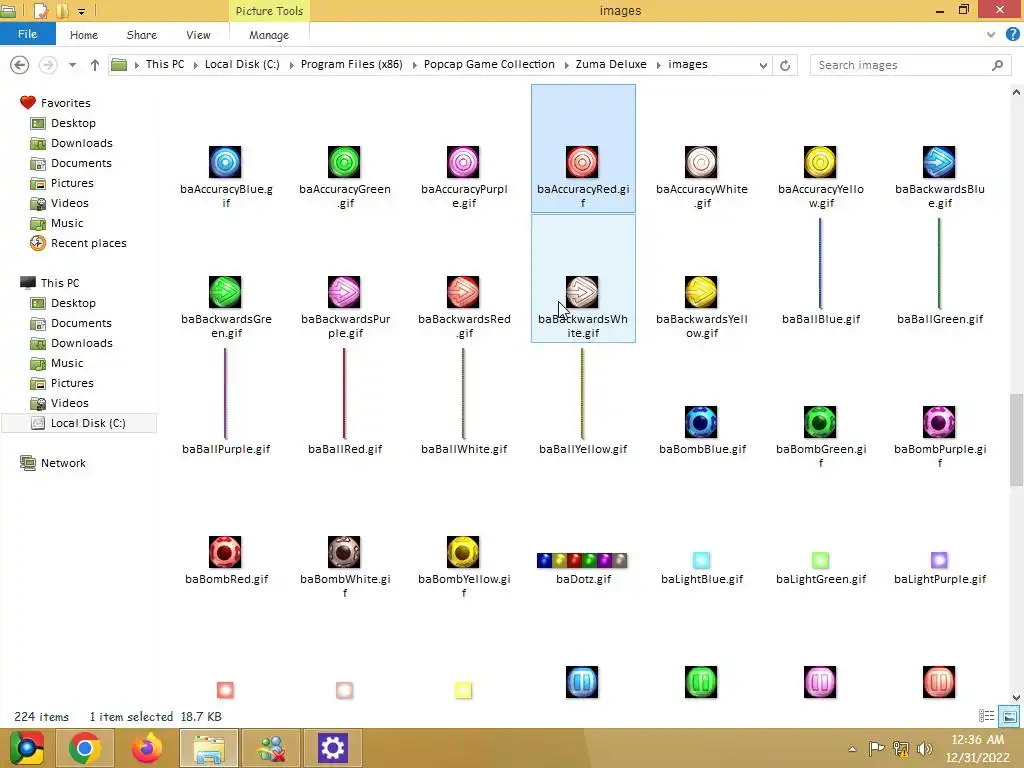1024x768 pixels.
Task: Go up to the Zuma Deluxe folder
Action: pos(95,65)
